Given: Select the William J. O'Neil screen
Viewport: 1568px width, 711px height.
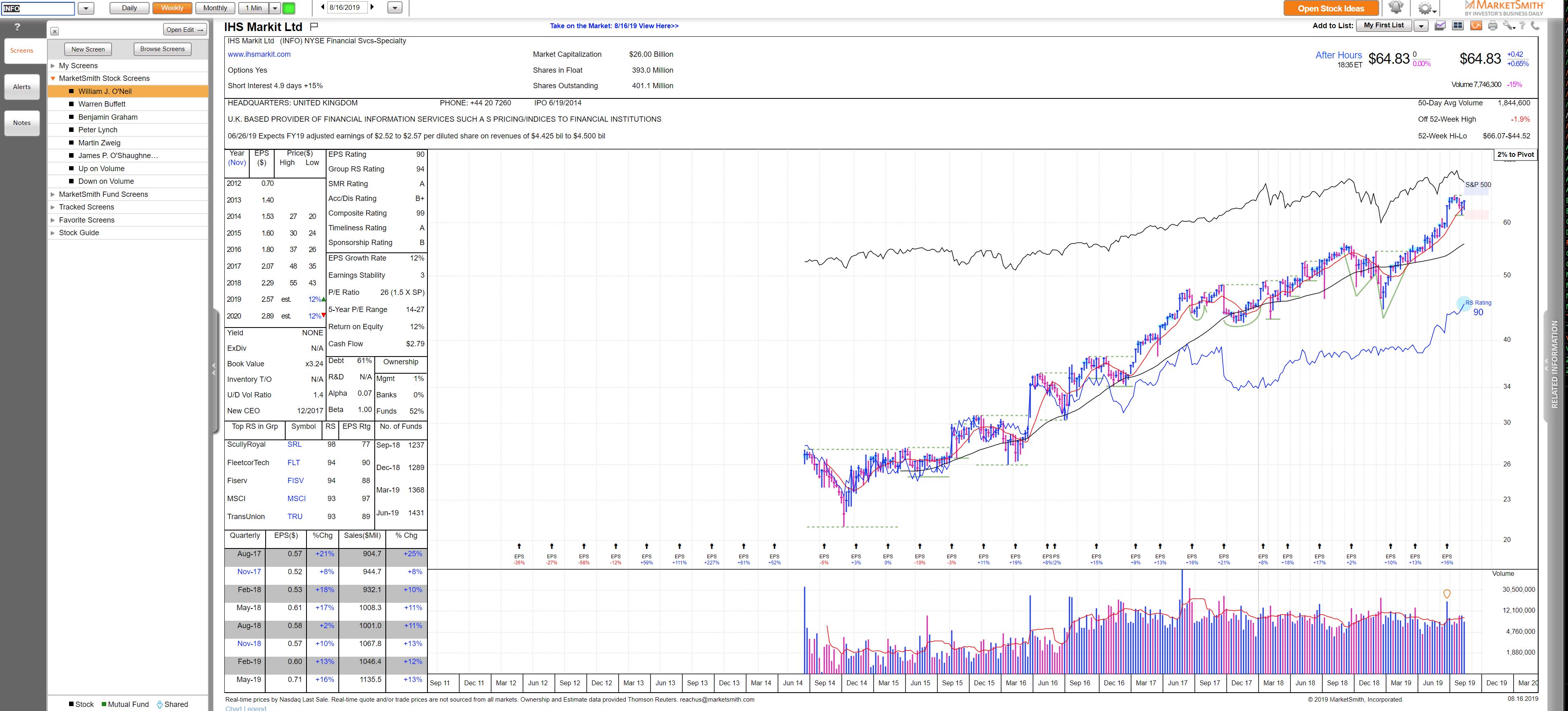Looking at the screenshot, I should pyautogui.click(x=128, y=91).
